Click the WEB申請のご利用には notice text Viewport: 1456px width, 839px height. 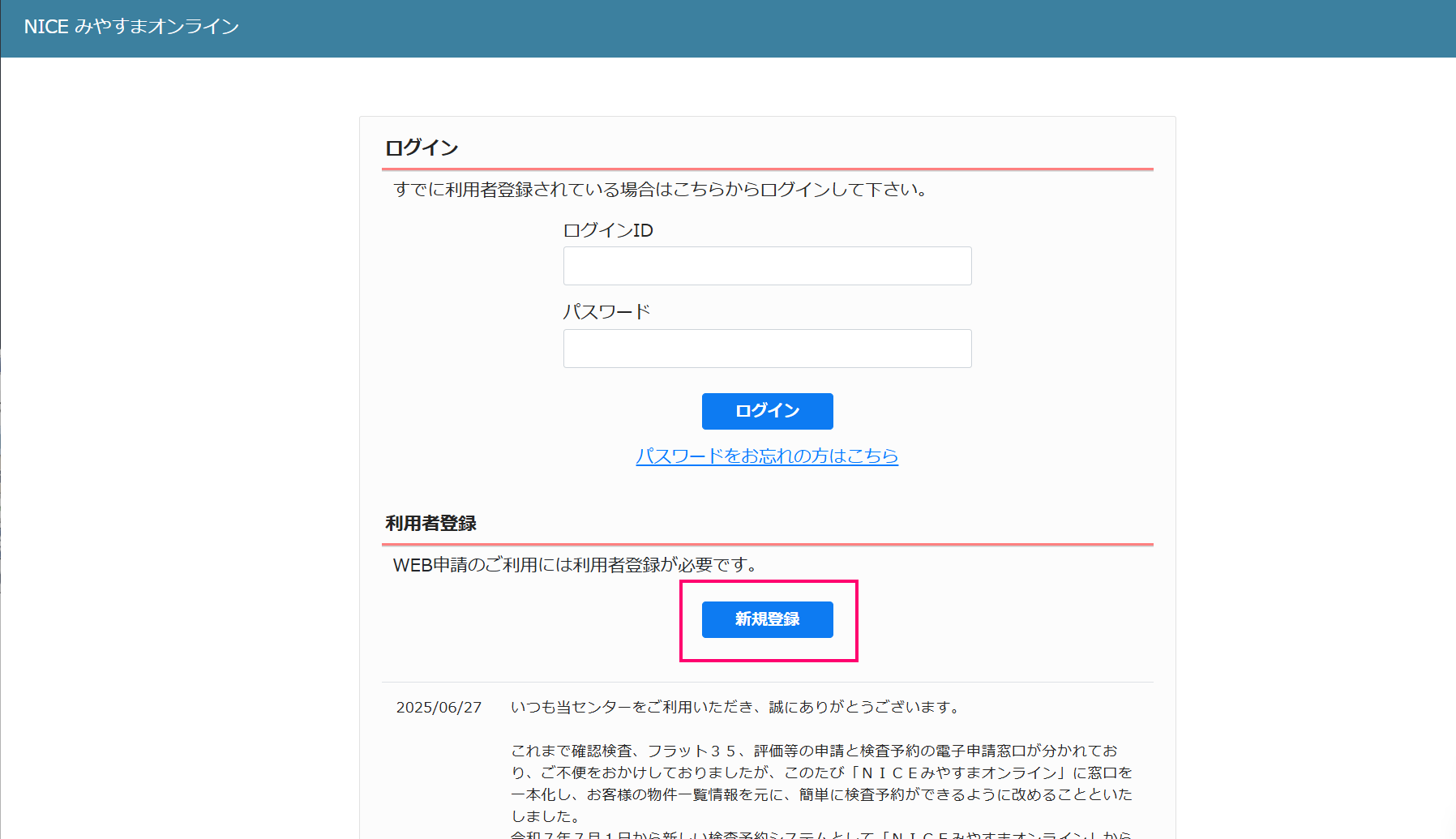(x=576, y=565)
